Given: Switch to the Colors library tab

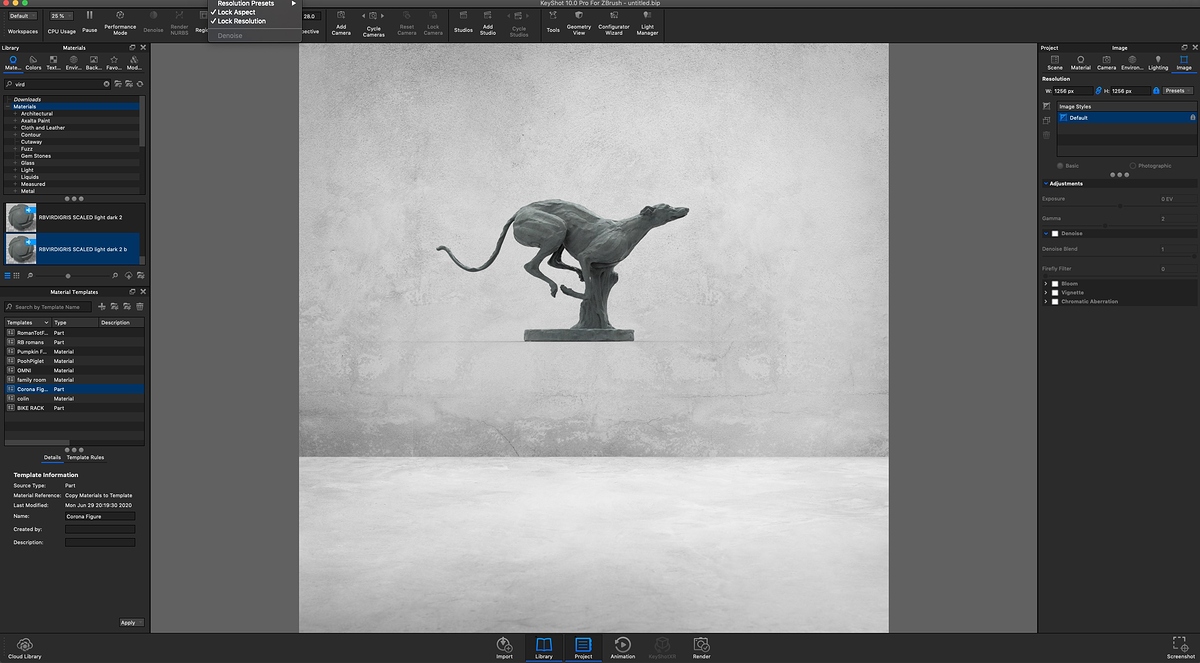Looking at the screenshot, I should pos(33,63).
